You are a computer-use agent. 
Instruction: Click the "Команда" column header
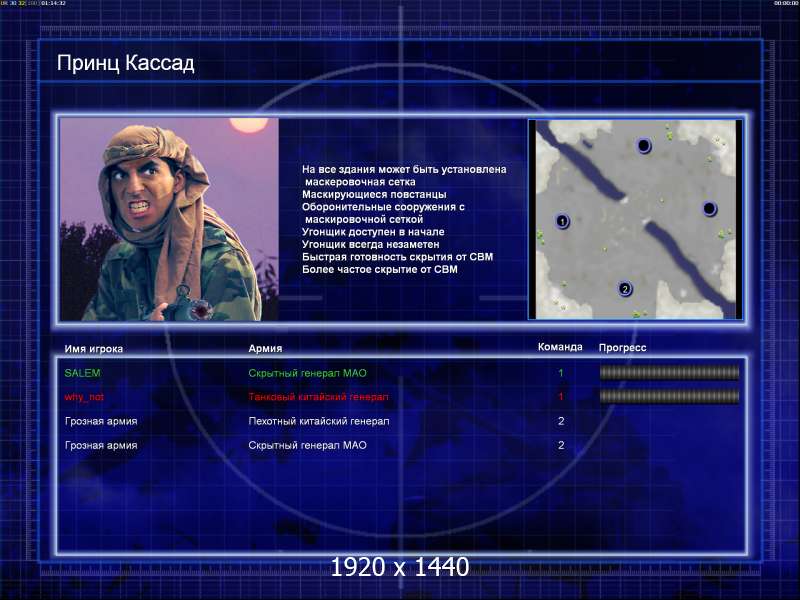tap(560, 348)
